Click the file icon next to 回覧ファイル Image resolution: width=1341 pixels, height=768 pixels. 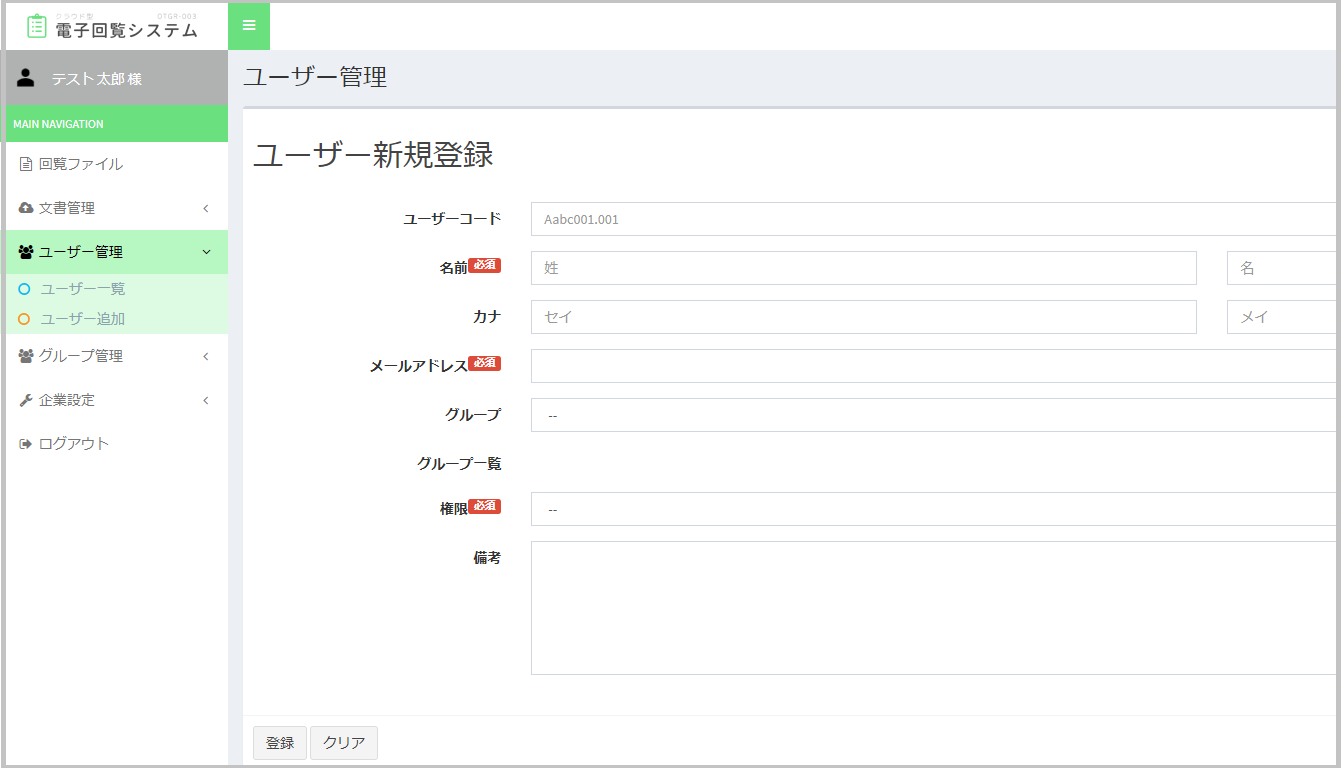pyautogui.click(x=26, y=164)
